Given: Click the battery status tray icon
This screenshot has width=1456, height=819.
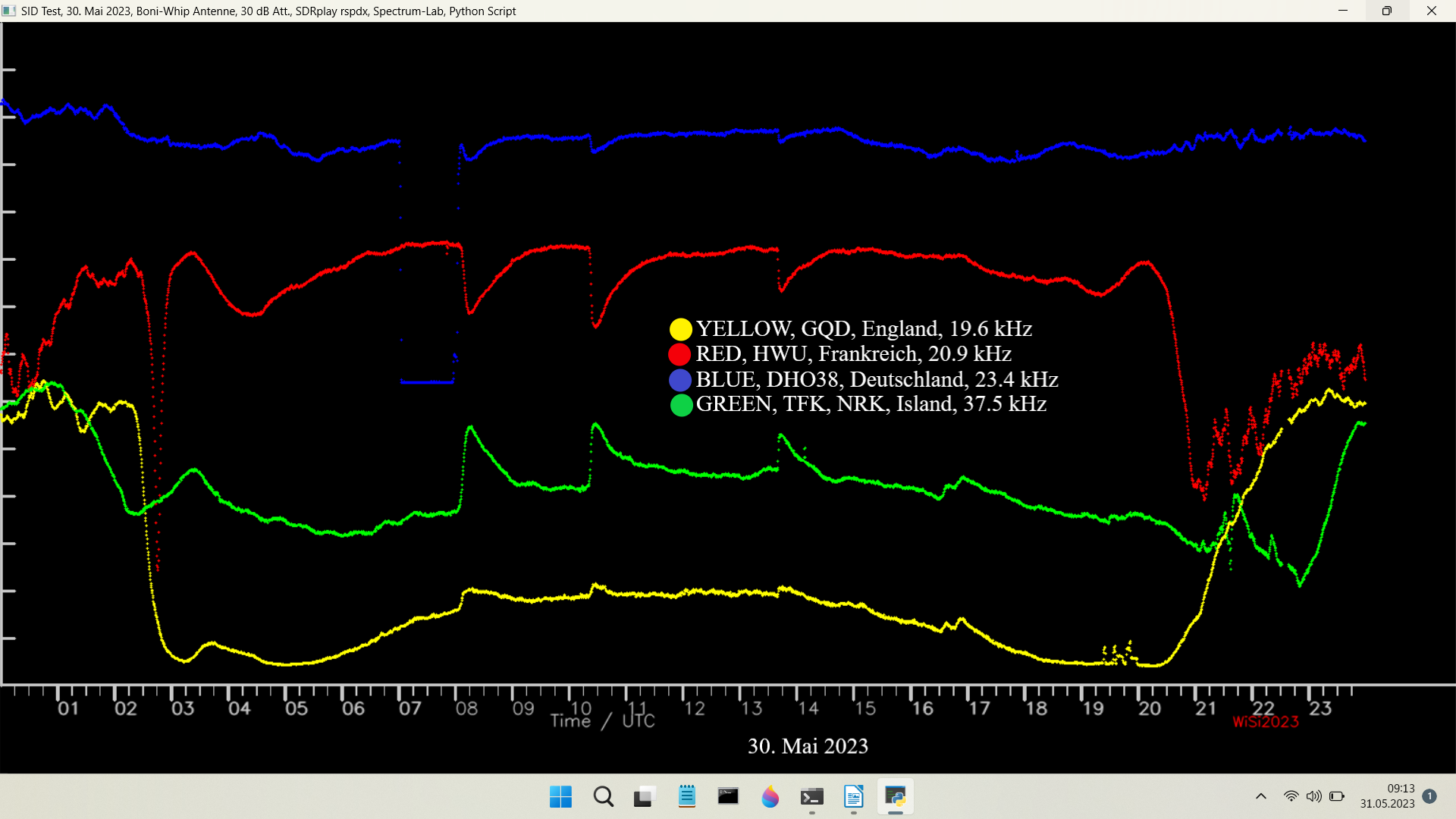Looking at the screenshot, I should (1337, 796).
